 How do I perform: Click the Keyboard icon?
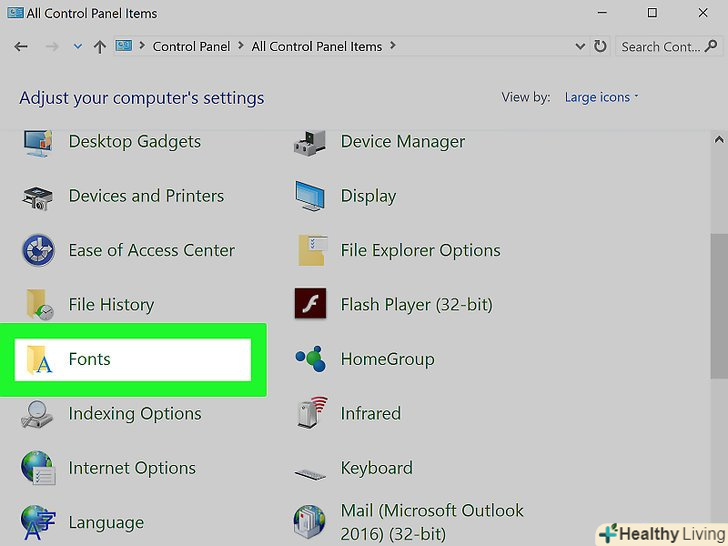tap(311, 469)
